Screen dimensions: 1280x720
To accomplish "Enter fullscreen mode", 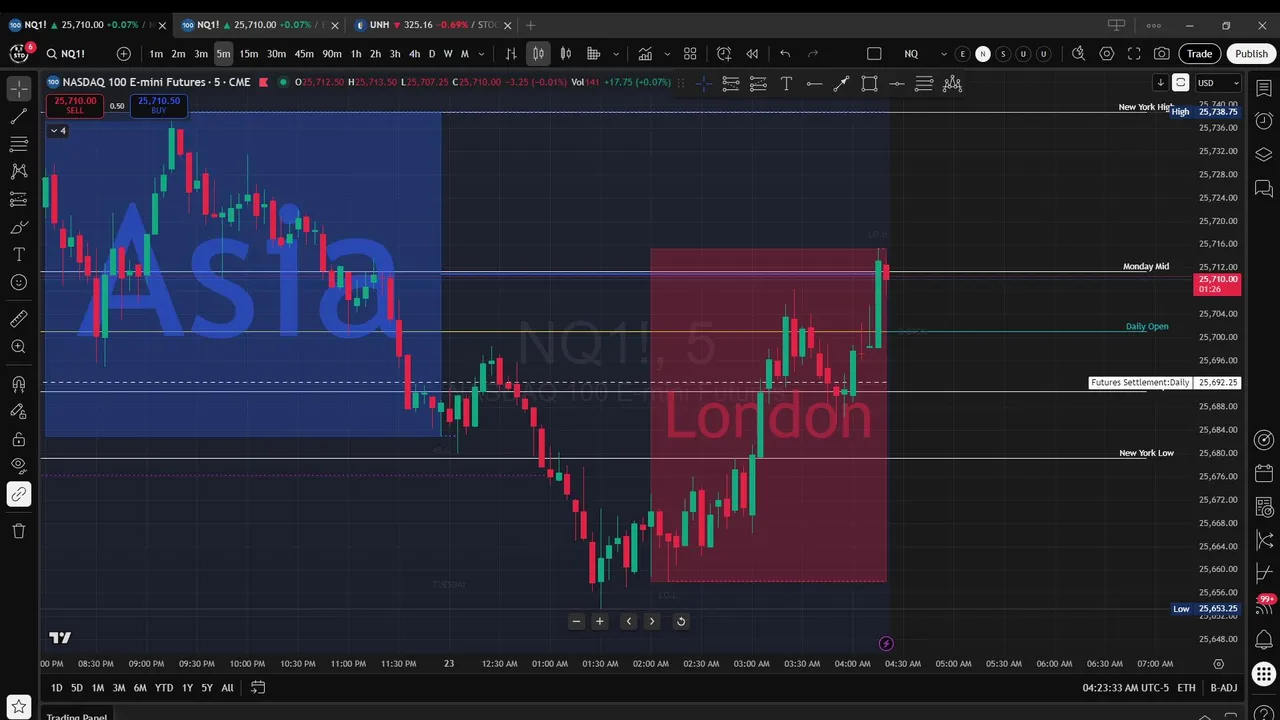I will click(x=1134, y=54).
